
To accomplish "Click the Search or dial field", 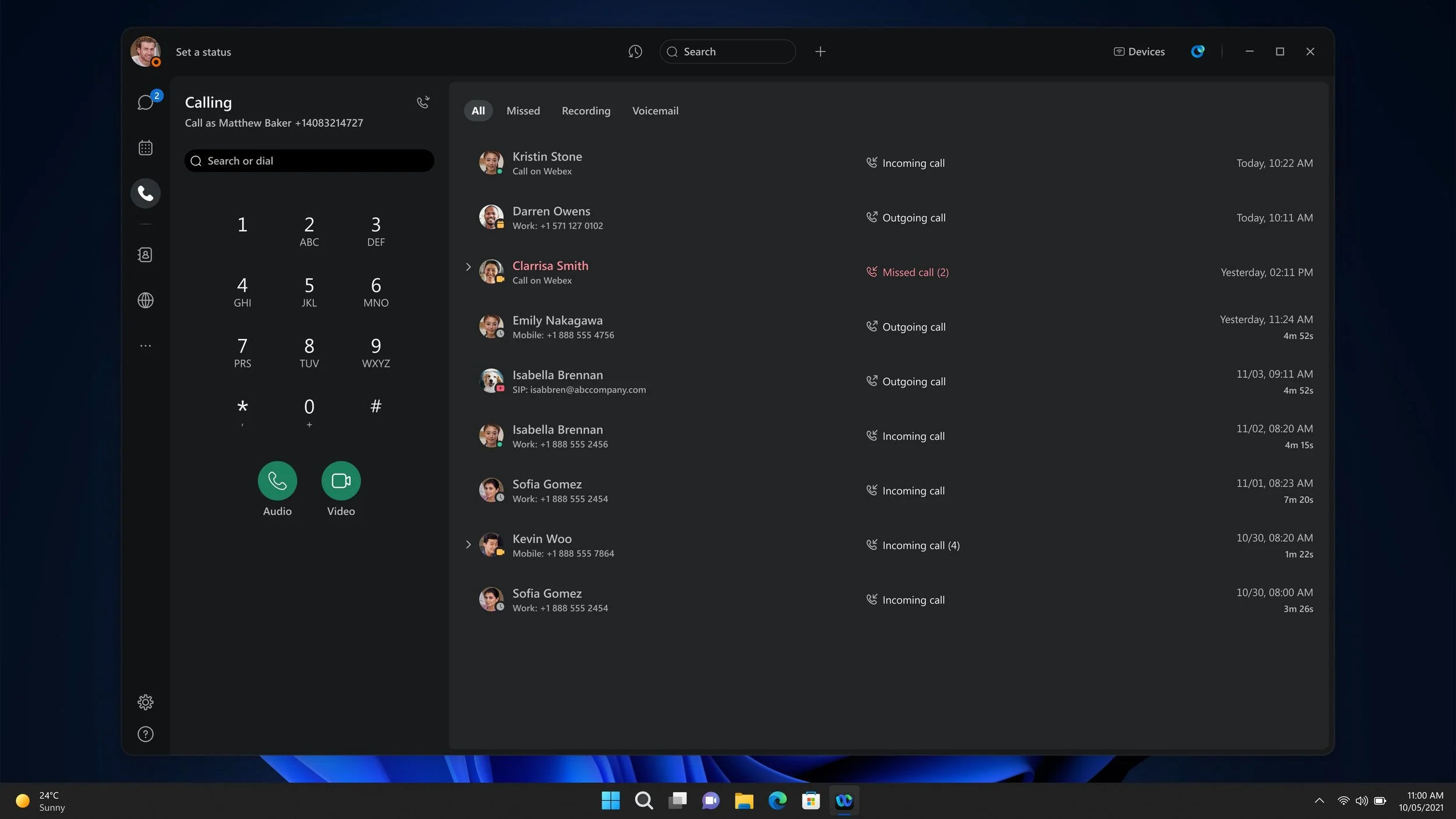I will (309, 161).
